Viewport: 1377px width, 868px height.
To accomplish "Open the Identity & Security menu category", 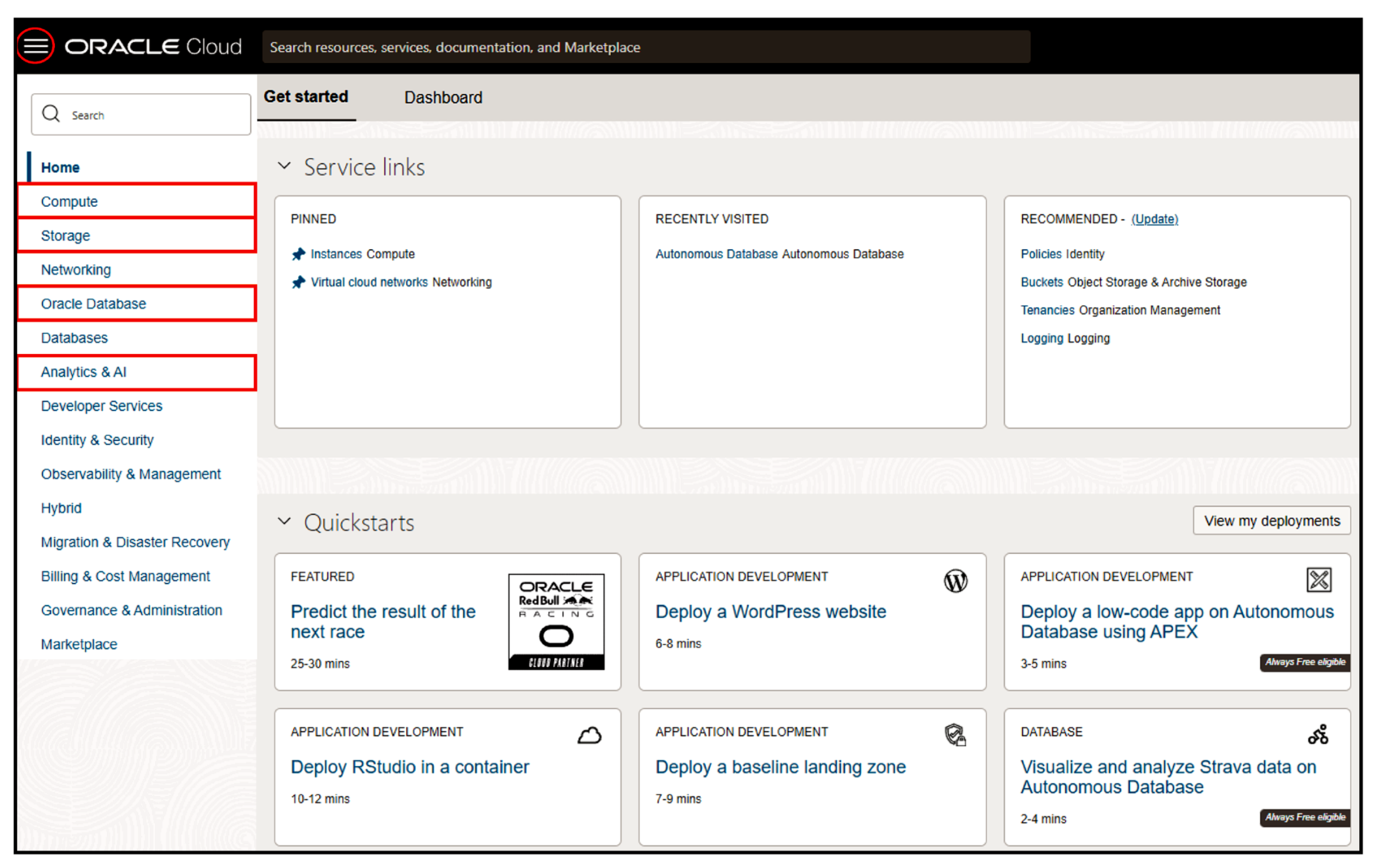I will (97, 440).
